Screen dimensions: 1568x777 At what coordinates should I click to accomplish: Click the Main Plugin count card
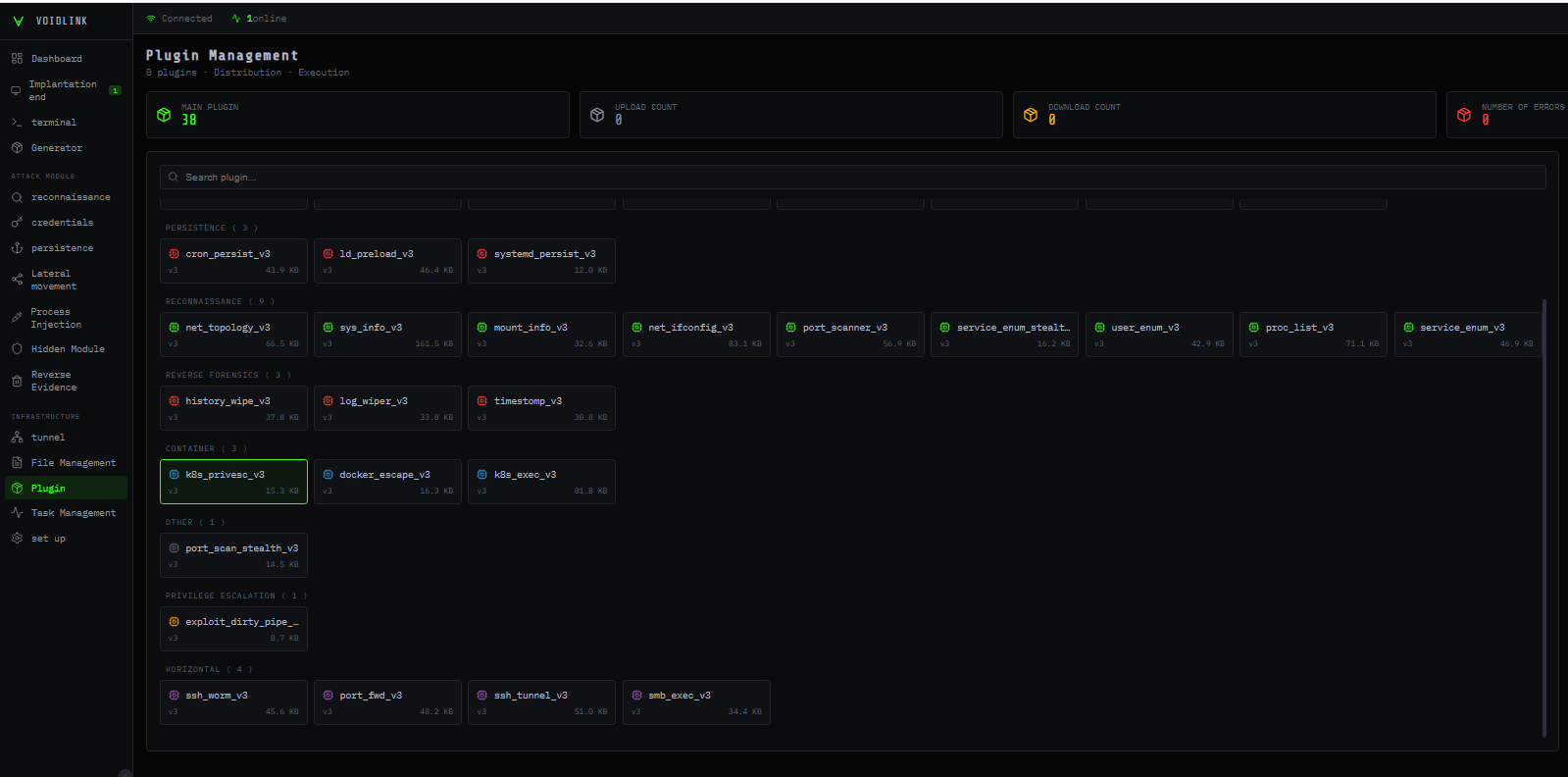point(357,115)
